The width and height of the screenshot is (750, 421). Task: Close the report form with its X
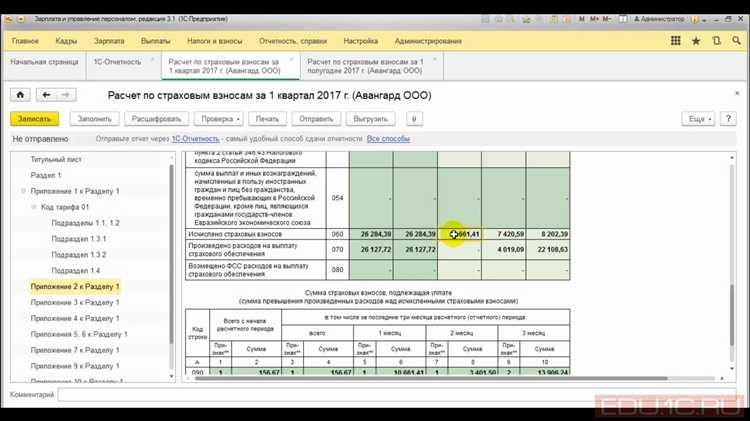click(x=737, y=93)
